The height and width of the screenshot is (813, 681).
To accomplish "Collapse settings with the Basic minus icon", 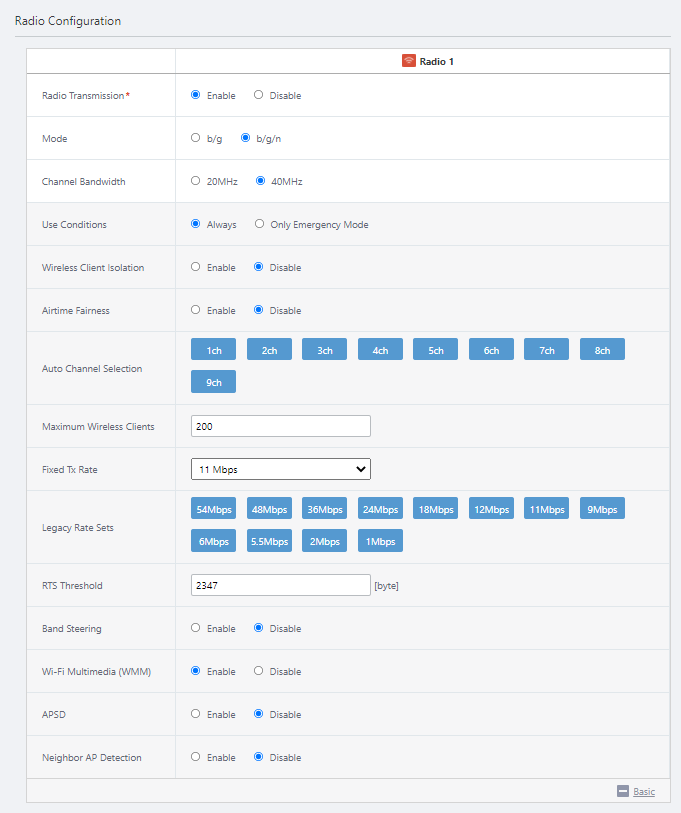I will pos(623,791).
